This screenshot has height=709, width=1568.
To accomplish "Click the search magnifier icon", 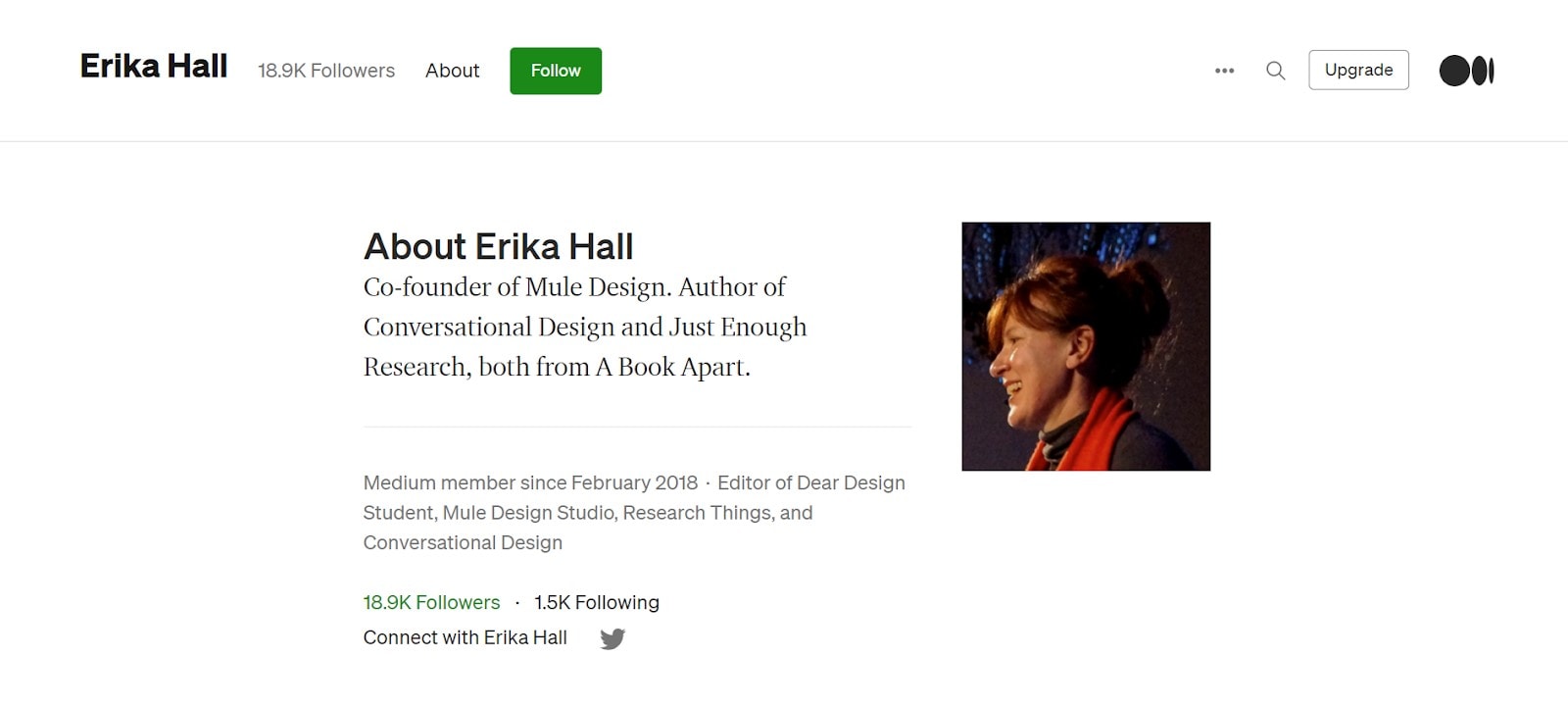I will (1275, 71).
